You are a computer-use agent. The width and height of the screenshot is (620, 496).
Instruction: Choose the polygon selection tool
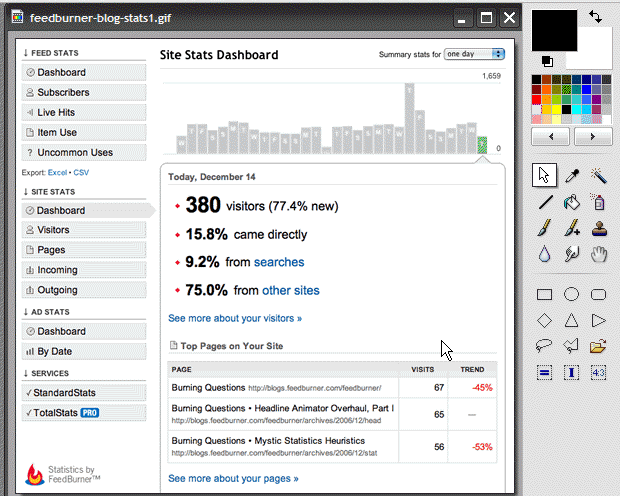tap(571, 346)
